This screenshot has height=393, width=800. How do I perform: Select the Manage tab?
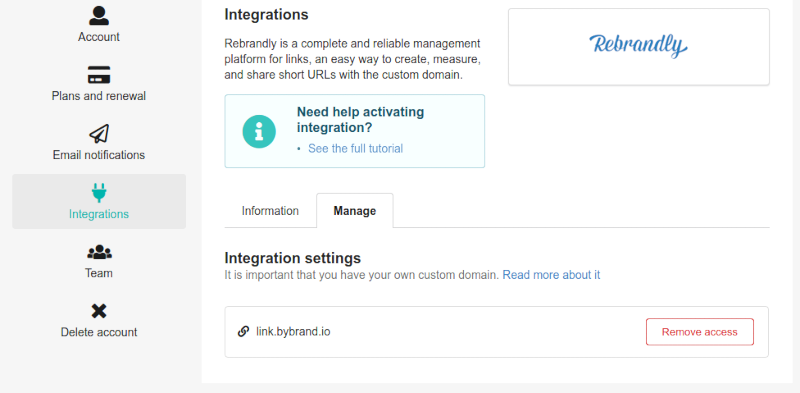[355, 211]
